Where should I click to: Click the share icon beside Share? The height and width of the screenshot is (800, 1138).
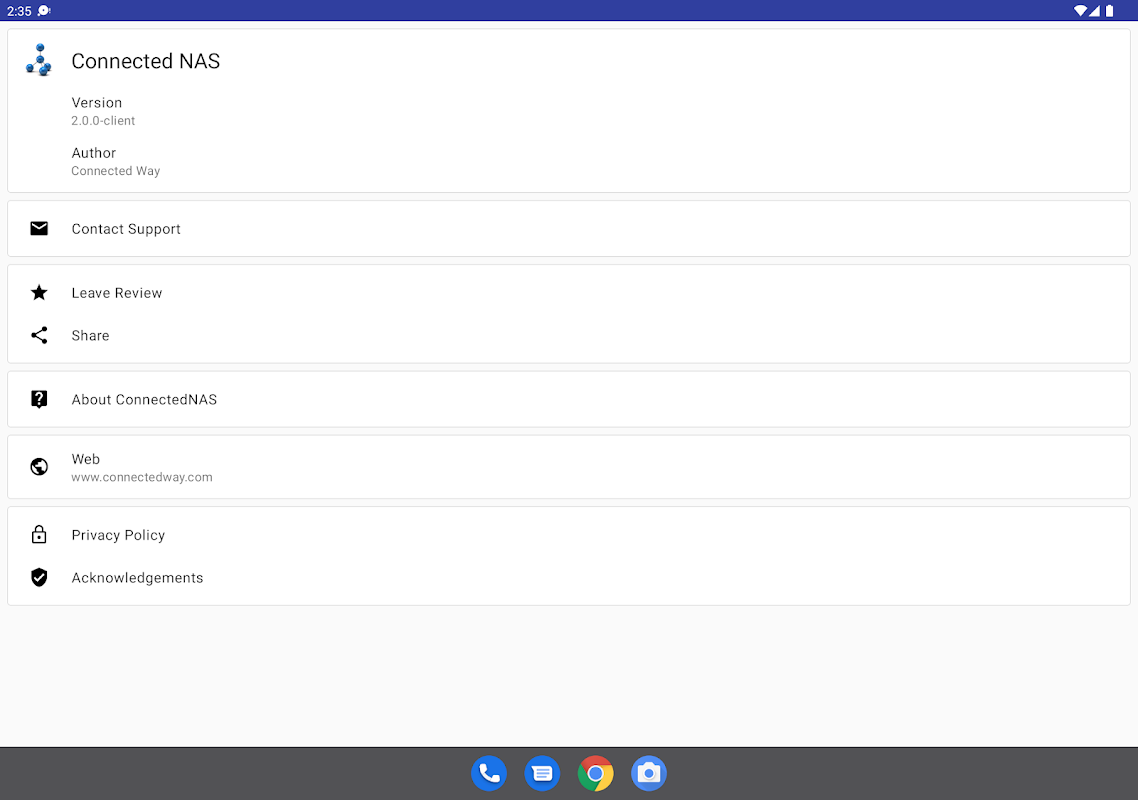[x=39, y=335]
